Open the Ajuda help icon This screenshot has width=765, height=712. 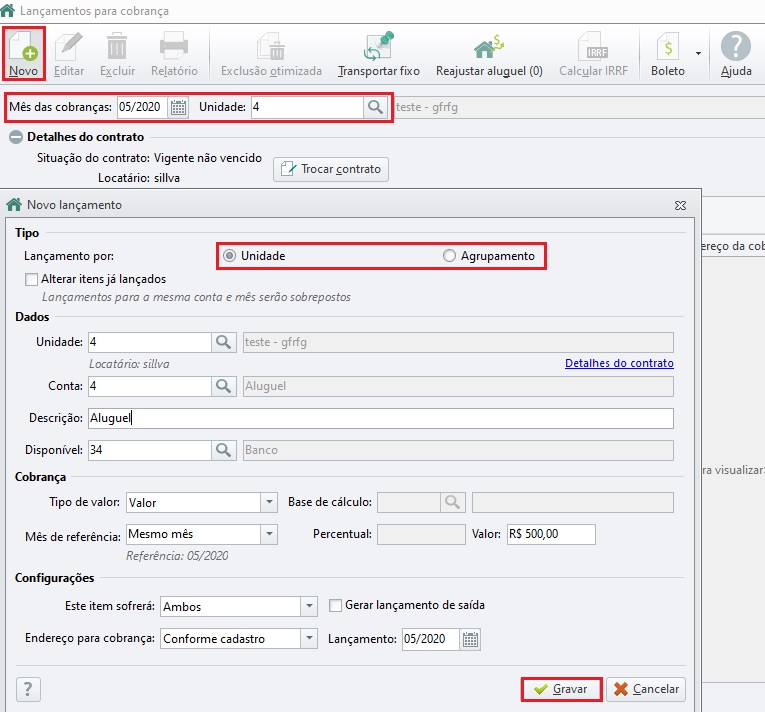pyautogui.click(x=736, y=47)
